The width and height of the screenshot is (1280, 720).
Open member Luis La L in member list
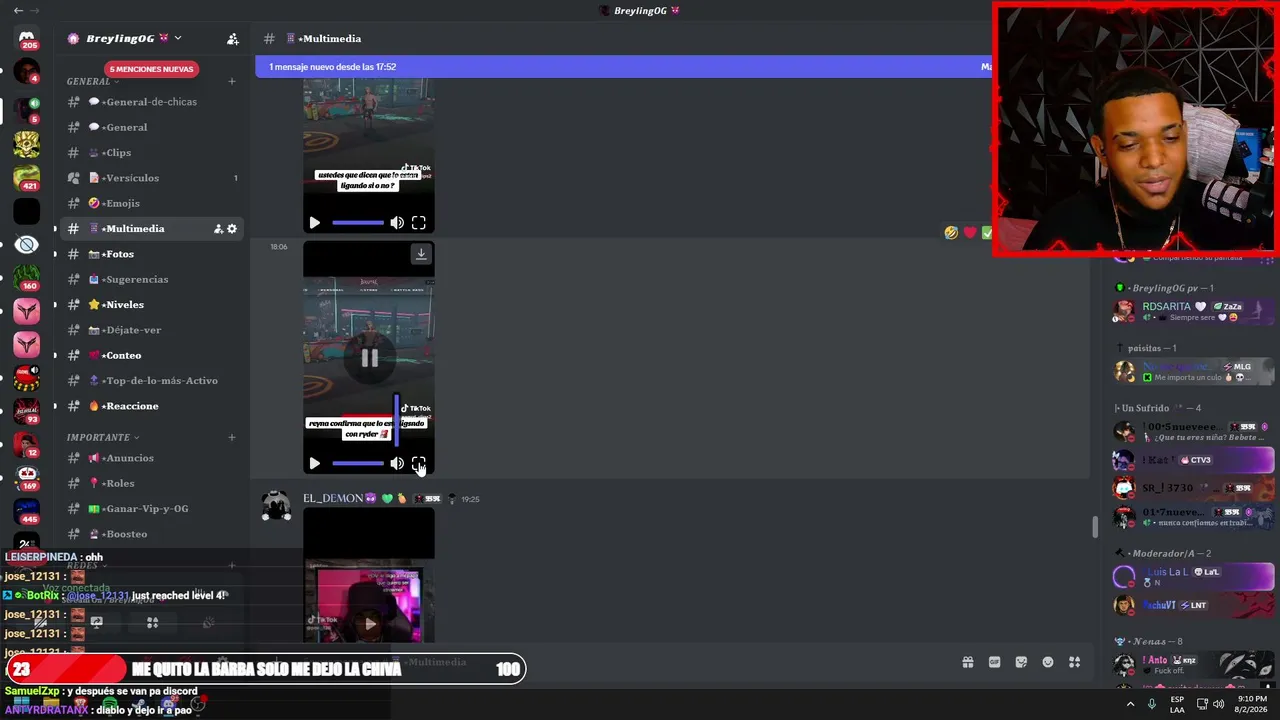(x=1194, y=577)
